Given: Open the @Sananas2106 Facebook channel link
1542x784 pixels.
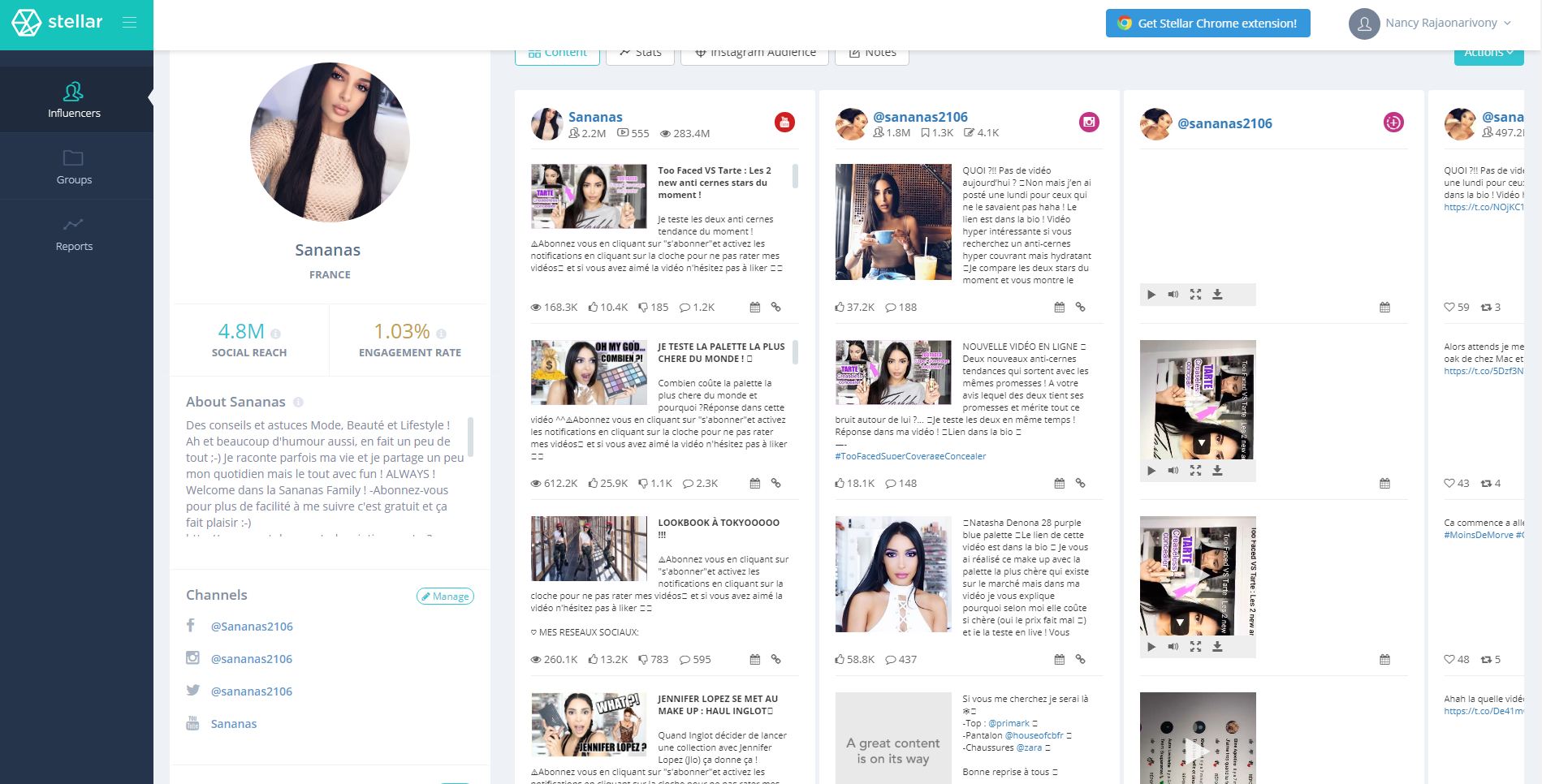Looking at the screenshot, I should tap(252, 627).
